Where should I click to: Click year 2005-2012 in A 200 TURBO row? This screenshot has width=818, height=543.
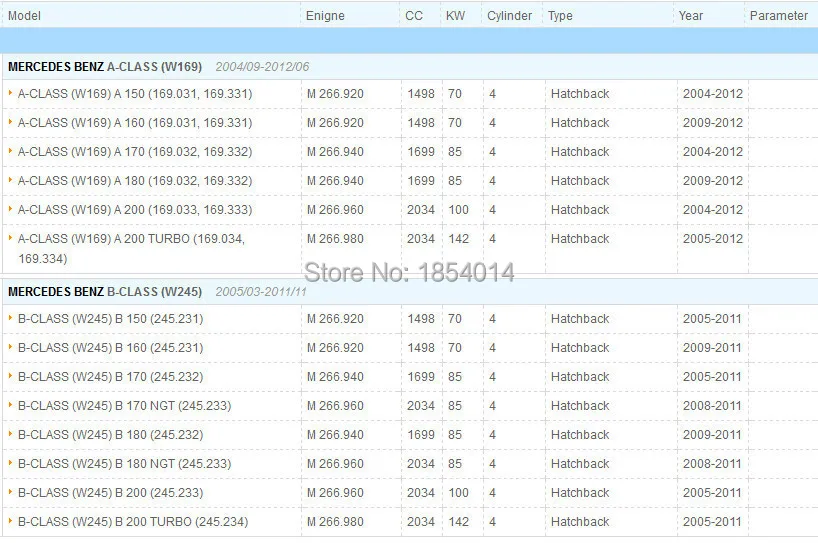713,239
